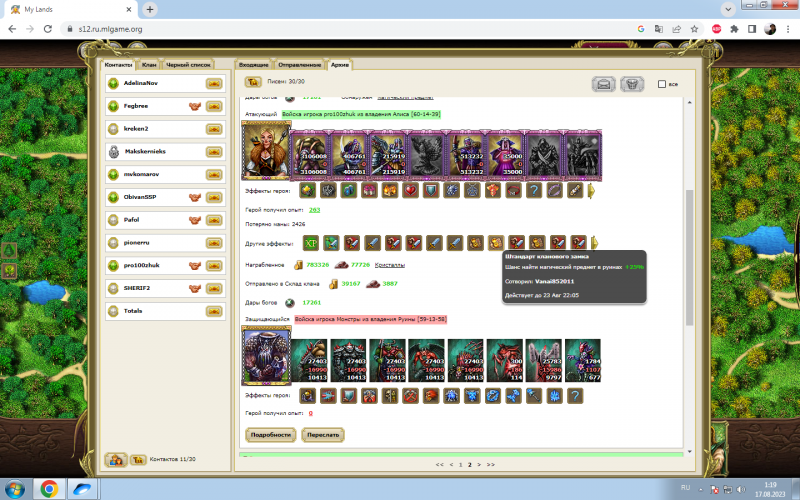Open the Отправленные tab
Viewport: 800px width, 500px height.
pyautogui.click(x=299, y=65)
